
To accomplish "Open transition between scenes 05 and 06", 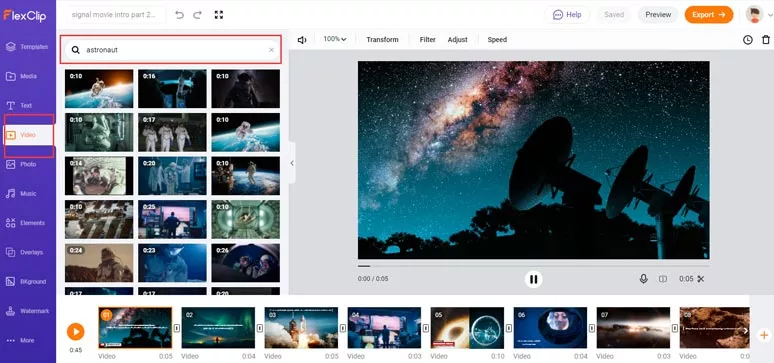I will click(508, 328).
